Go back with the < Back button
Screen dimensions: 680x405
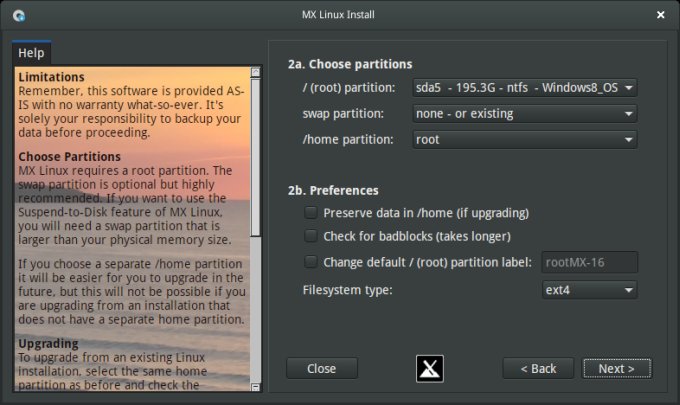pyautogui.click(x=538, y=369)
